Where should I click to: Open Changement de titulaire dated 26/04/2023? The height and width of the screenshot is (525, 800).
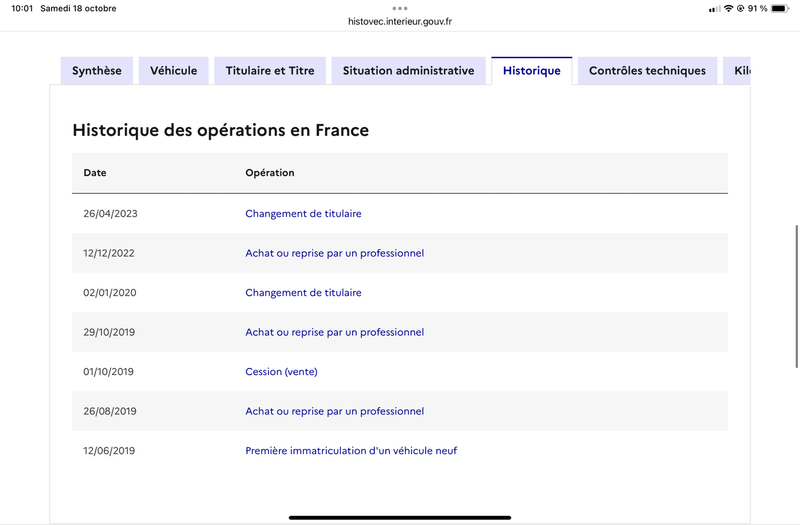(x=303, y=214)
